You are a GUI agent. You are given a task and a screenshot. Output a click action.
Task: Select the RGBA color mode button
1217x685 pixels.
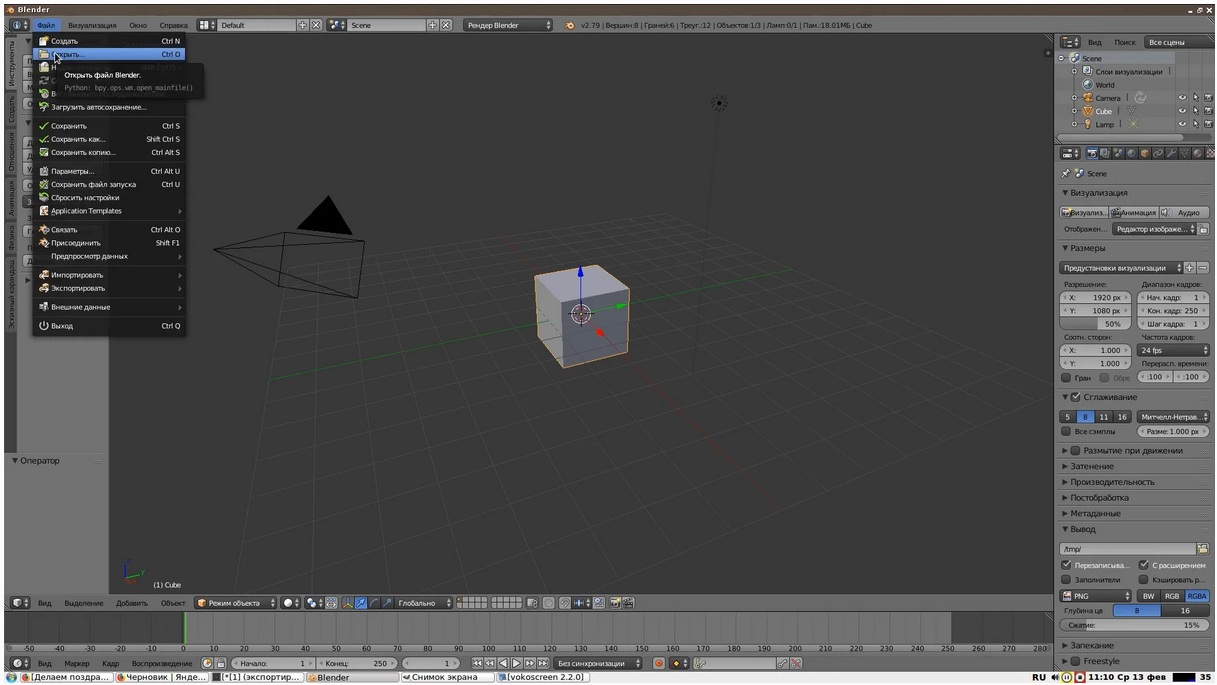(1197, 596)
